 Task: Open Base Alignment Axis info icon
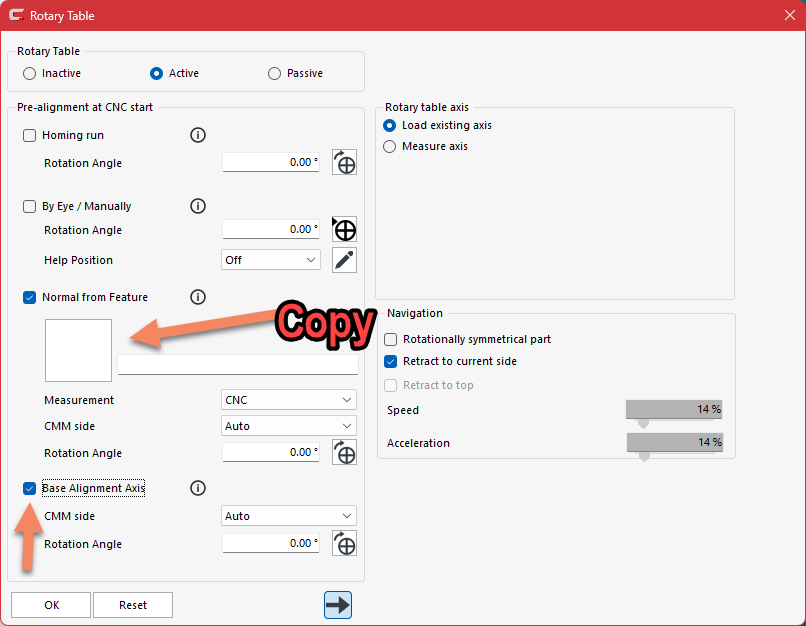[198, 488]
